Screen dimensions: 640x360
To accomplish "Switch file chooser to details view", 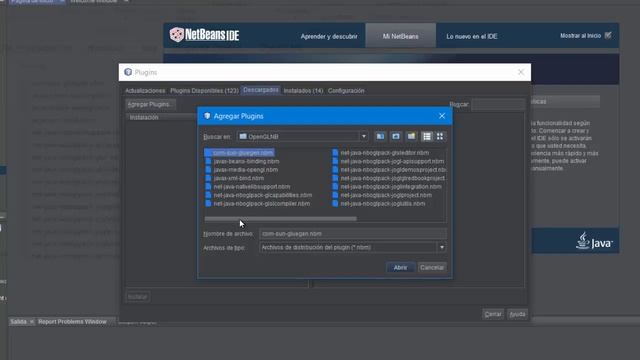I will [440, 136].
